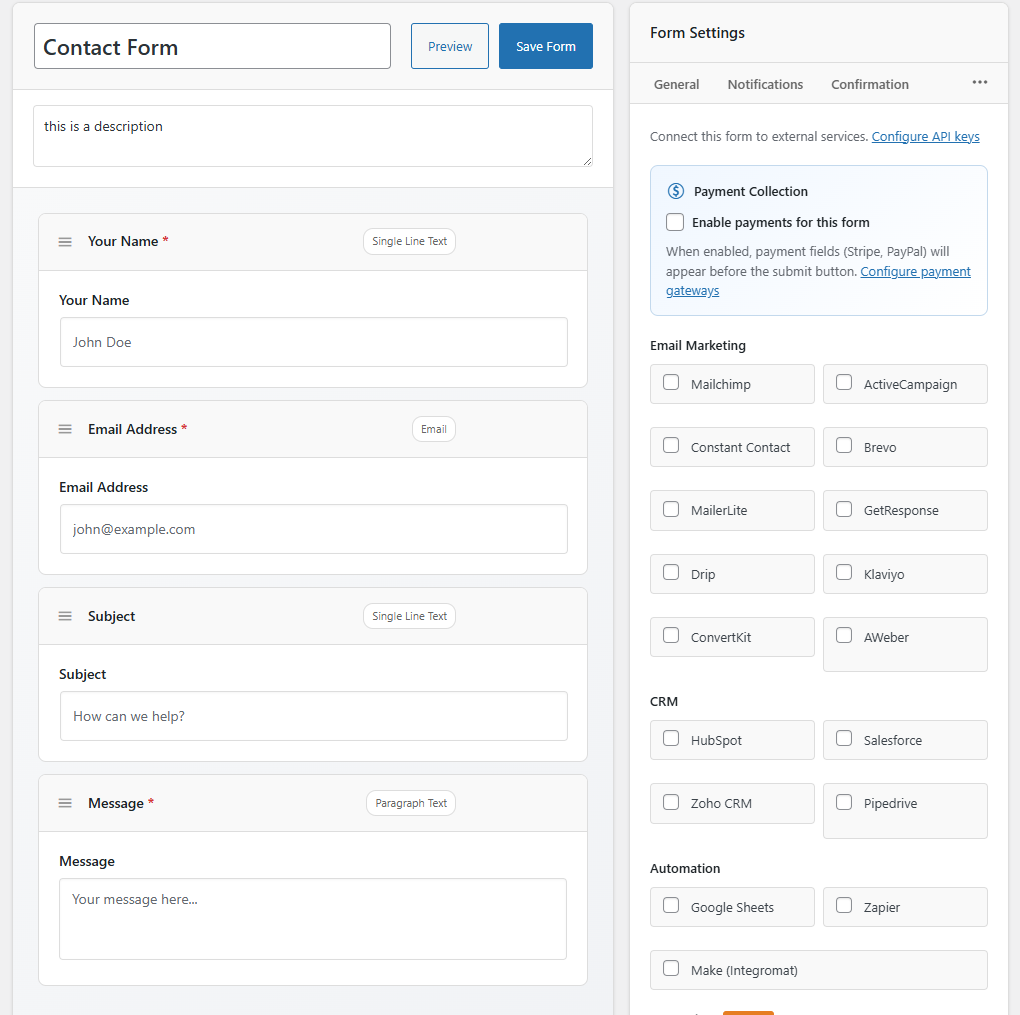Image resolution: width=1020 pixels, height=1015 pixels.
Task: Switch to the Notifications tab
Action: coord(765,84)
